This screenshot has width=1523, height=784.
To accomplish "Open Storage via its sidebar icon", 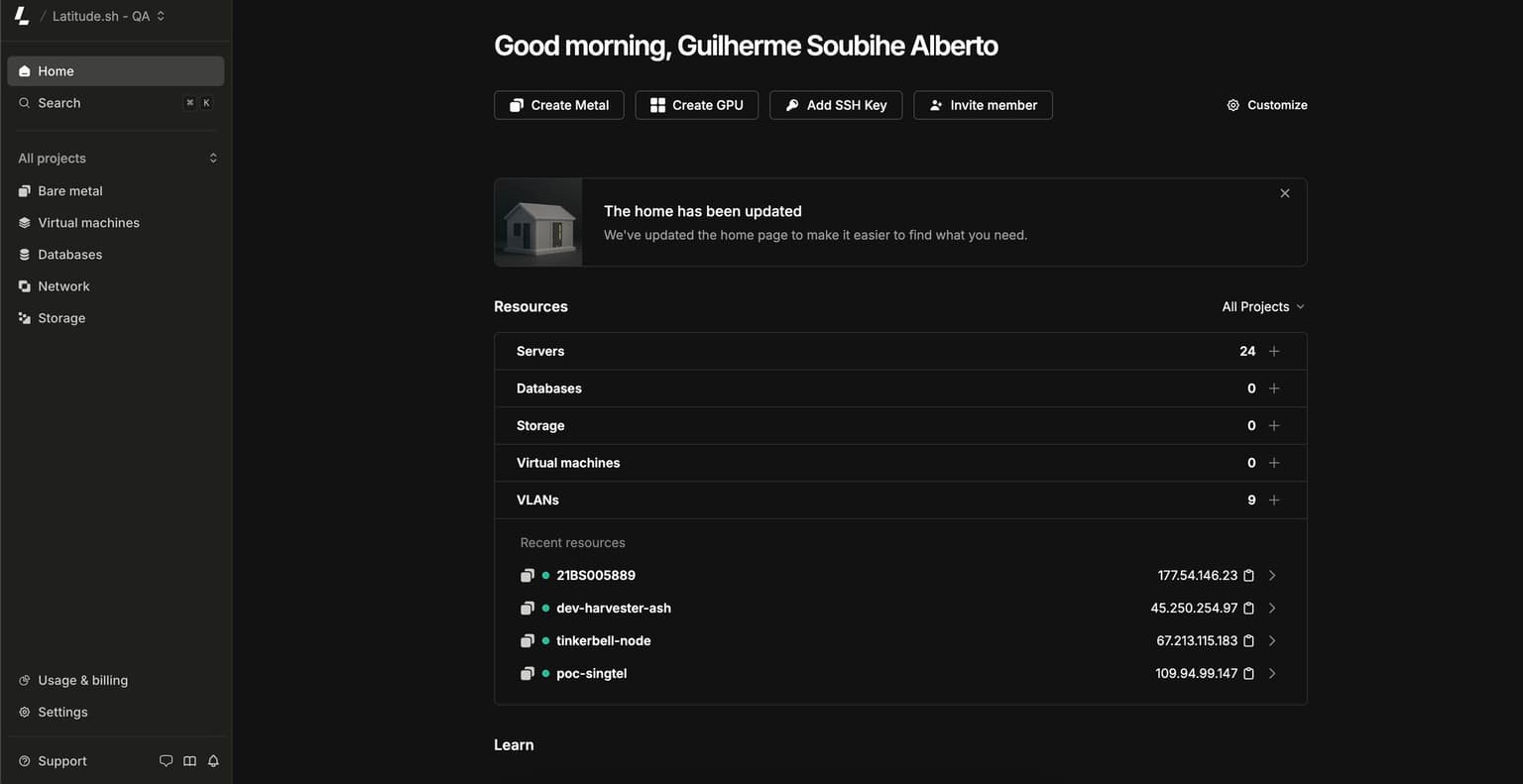I will click(23, 317).
